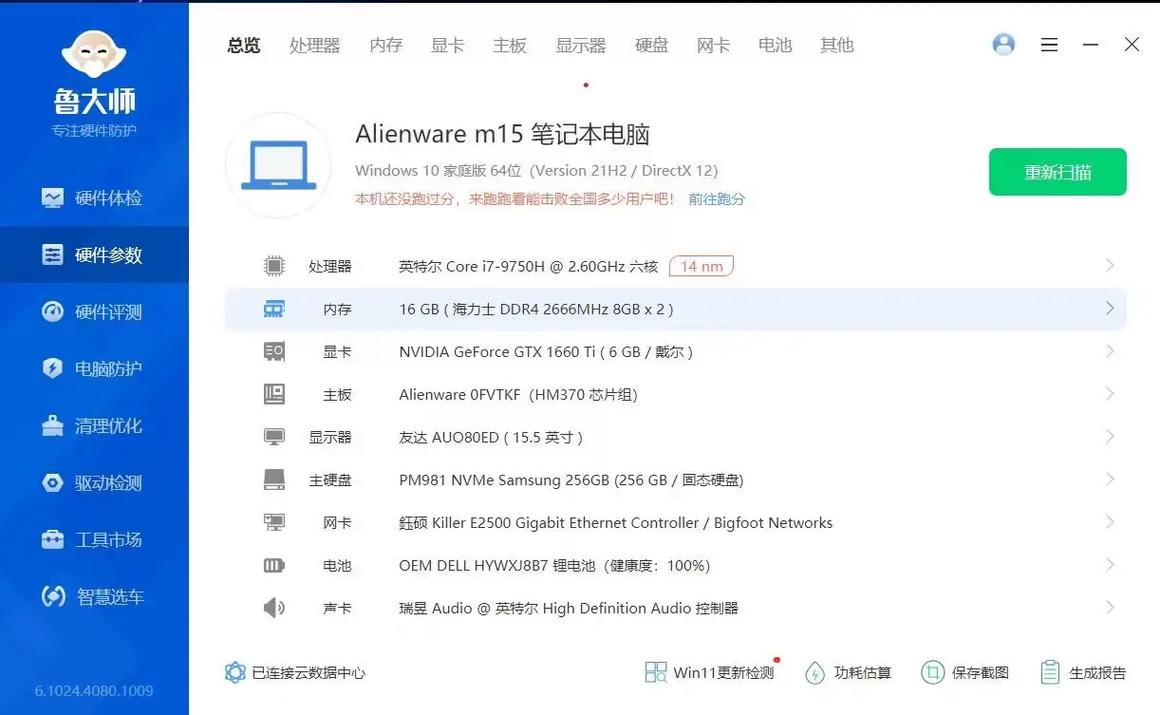The height and width of the screenshot is (715, 1160).
Task: Switch to the top 显示器 tab
Action: click(581, 45)
